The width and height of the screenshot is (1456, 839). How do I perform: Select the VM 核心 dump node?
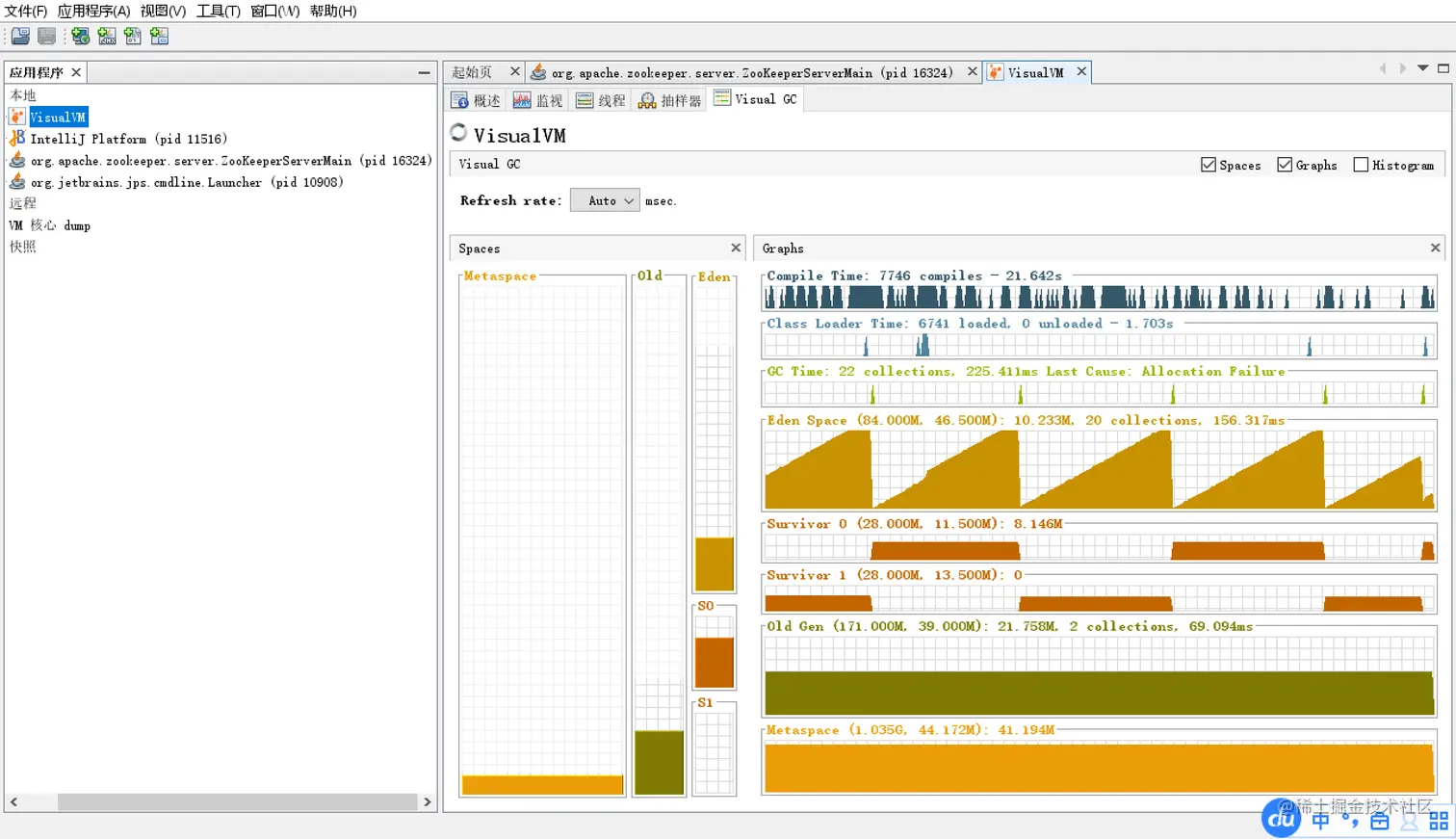click(50, 225)
